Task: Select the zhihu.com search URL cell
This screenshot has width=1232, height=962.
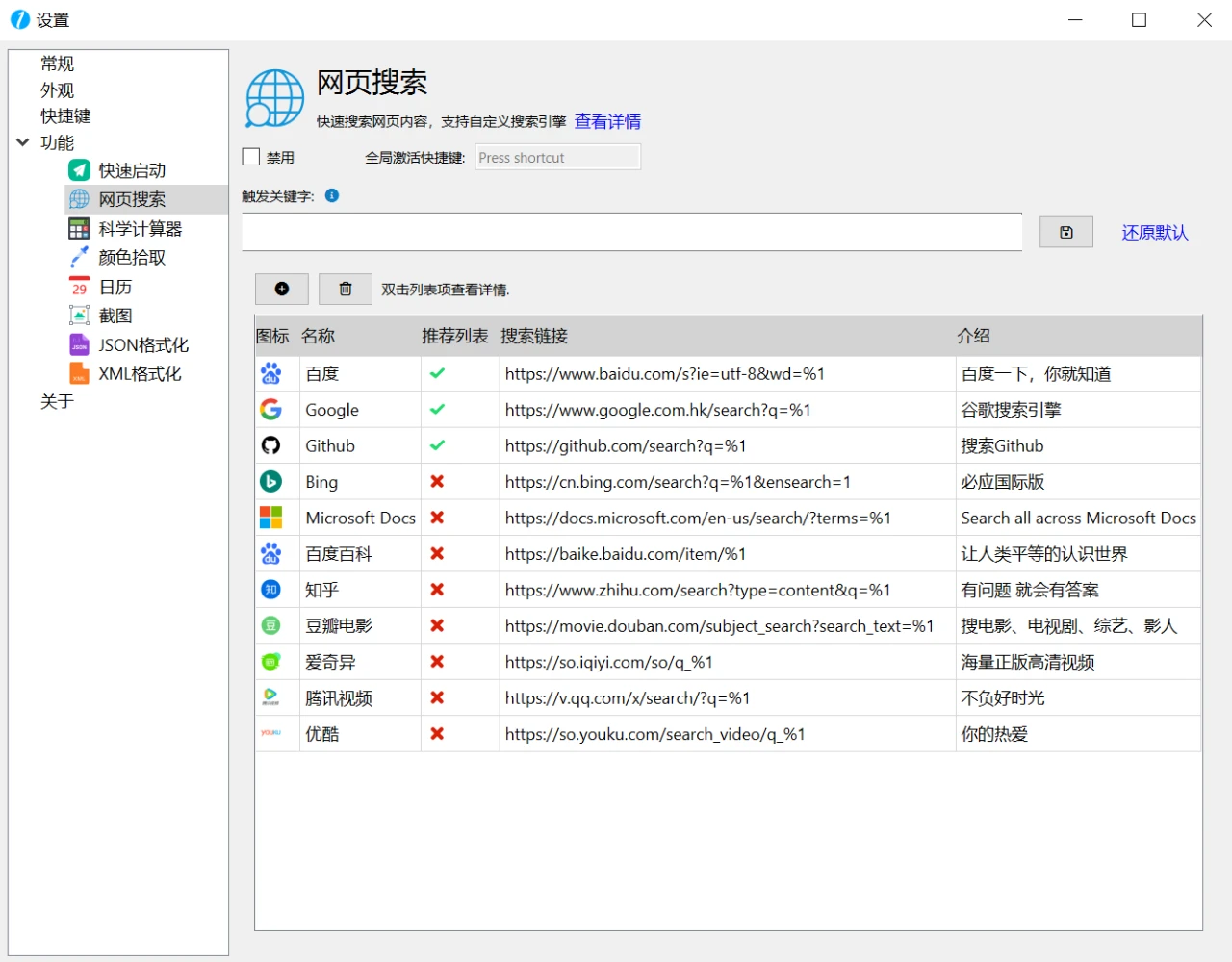Action: click(728, 590)
